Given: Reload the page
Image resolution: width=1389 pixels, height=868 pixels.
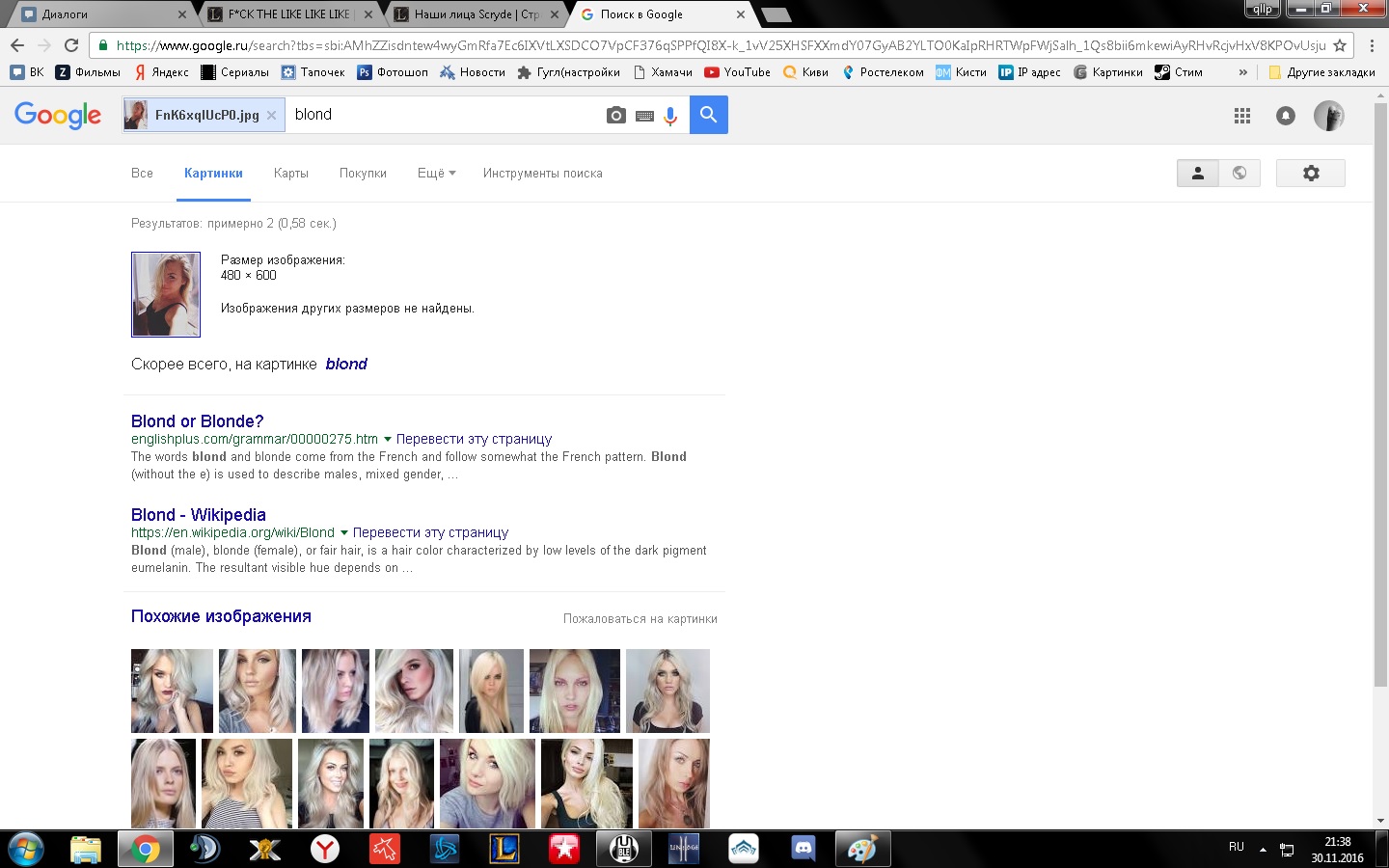Looking at the screenshot, I should pyautogui.click(x=71, y=45).
